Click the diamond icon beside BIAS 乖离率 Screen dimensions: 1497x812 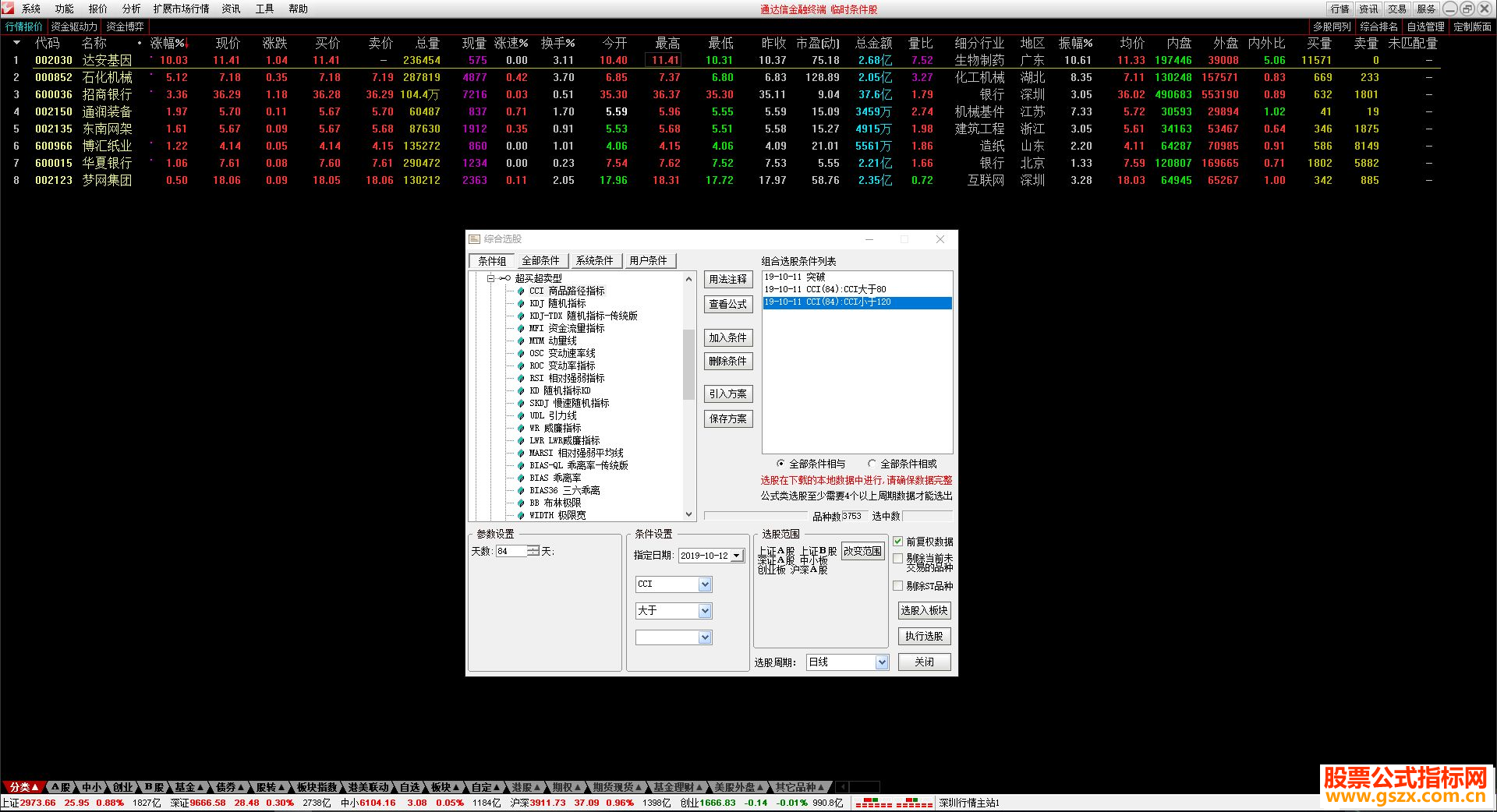521,478
